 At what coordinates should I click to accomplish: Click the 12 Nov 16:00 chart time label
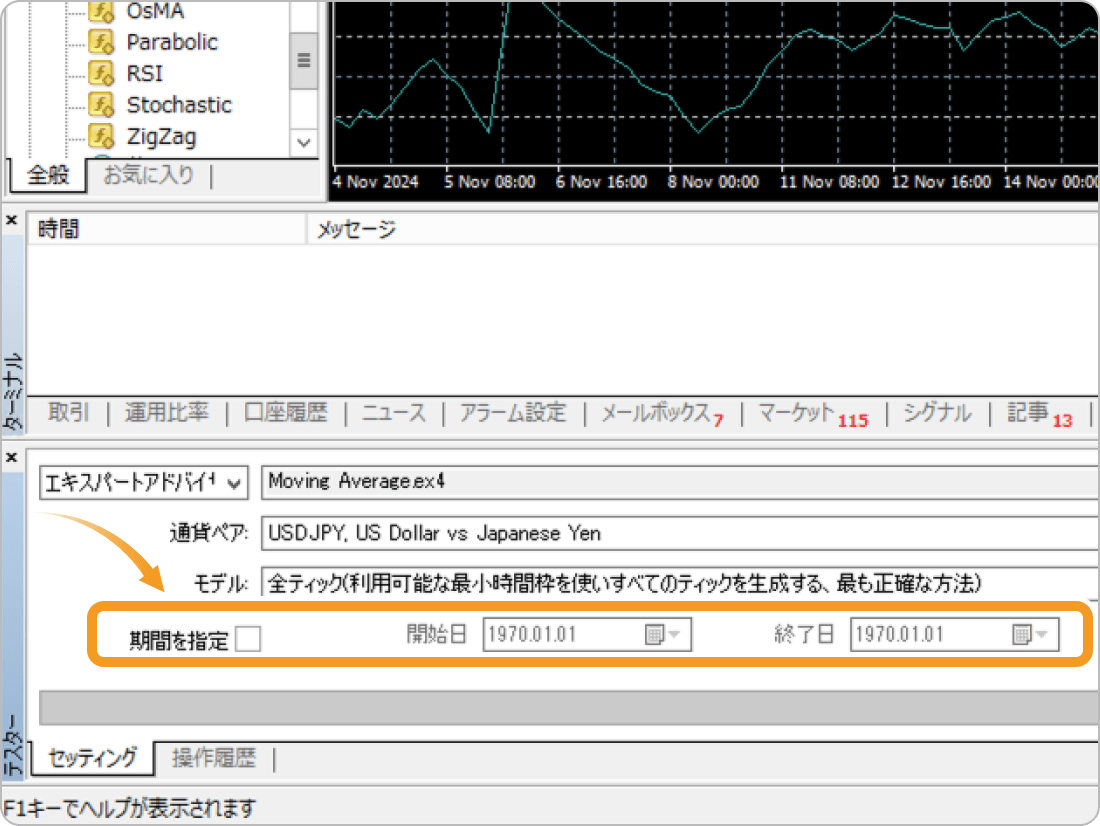(941, 182)
